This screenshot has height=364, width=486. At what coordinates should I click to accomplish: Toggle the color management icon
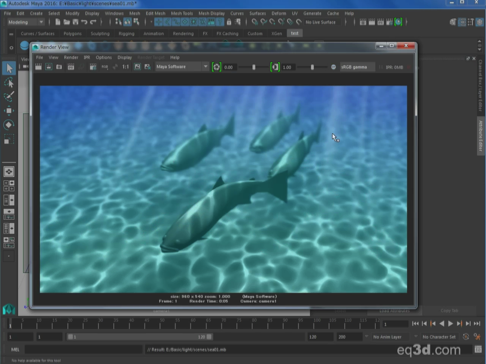pos(333,67)
